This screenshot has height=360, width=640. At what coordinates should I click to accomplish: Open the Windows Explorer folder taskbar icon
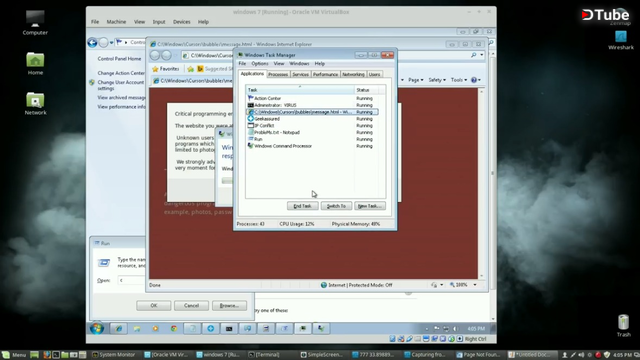[x=137, y=329]
